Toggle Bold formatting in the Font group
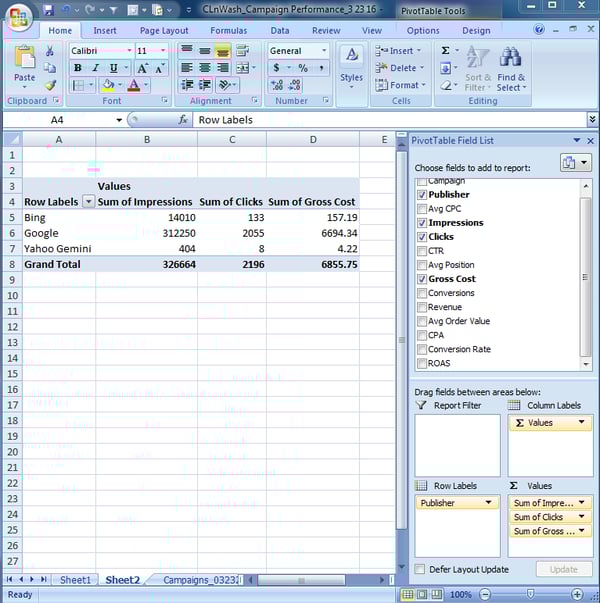 tap(78, 68)
